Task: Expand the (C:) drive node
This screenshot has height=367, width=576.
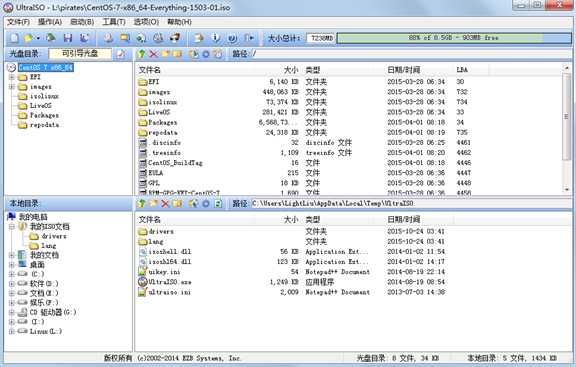Action: coord(12,274)
